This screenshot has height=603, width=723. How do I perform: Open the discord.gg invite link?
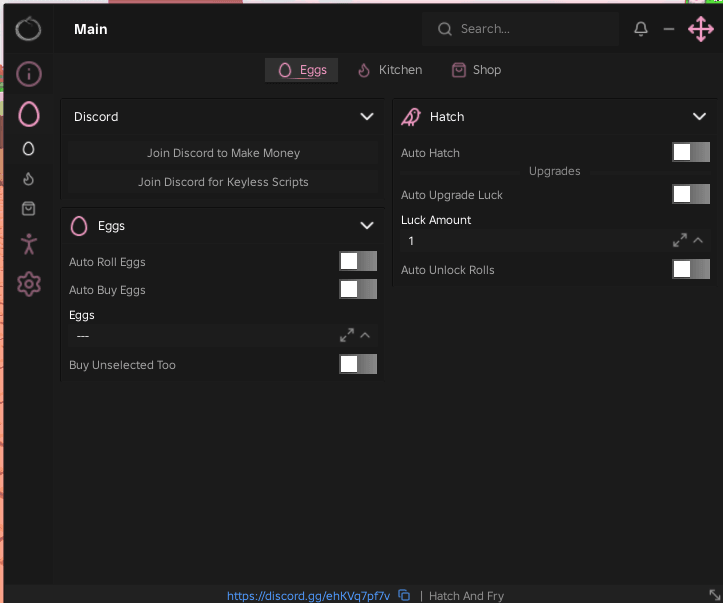coord(308,596)
